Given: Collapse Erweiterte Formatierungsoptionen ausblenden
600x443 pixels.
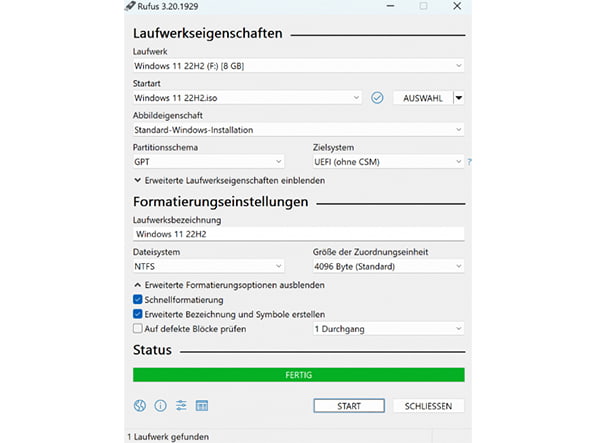Looking at the screenshot, I should point(229,285).
